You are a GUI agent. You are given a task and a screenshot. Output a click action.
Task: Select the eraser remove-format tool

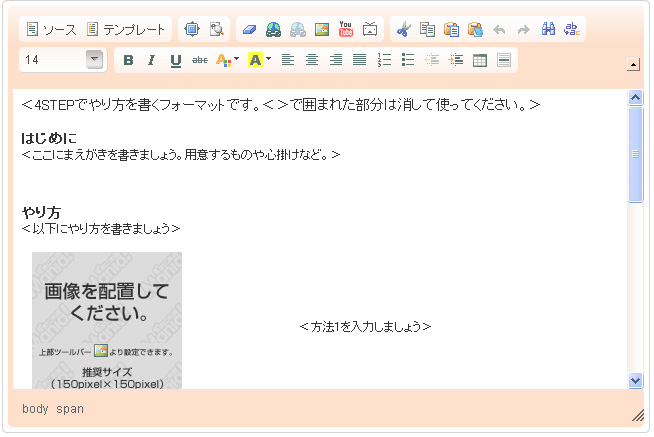tap(250, 30)
